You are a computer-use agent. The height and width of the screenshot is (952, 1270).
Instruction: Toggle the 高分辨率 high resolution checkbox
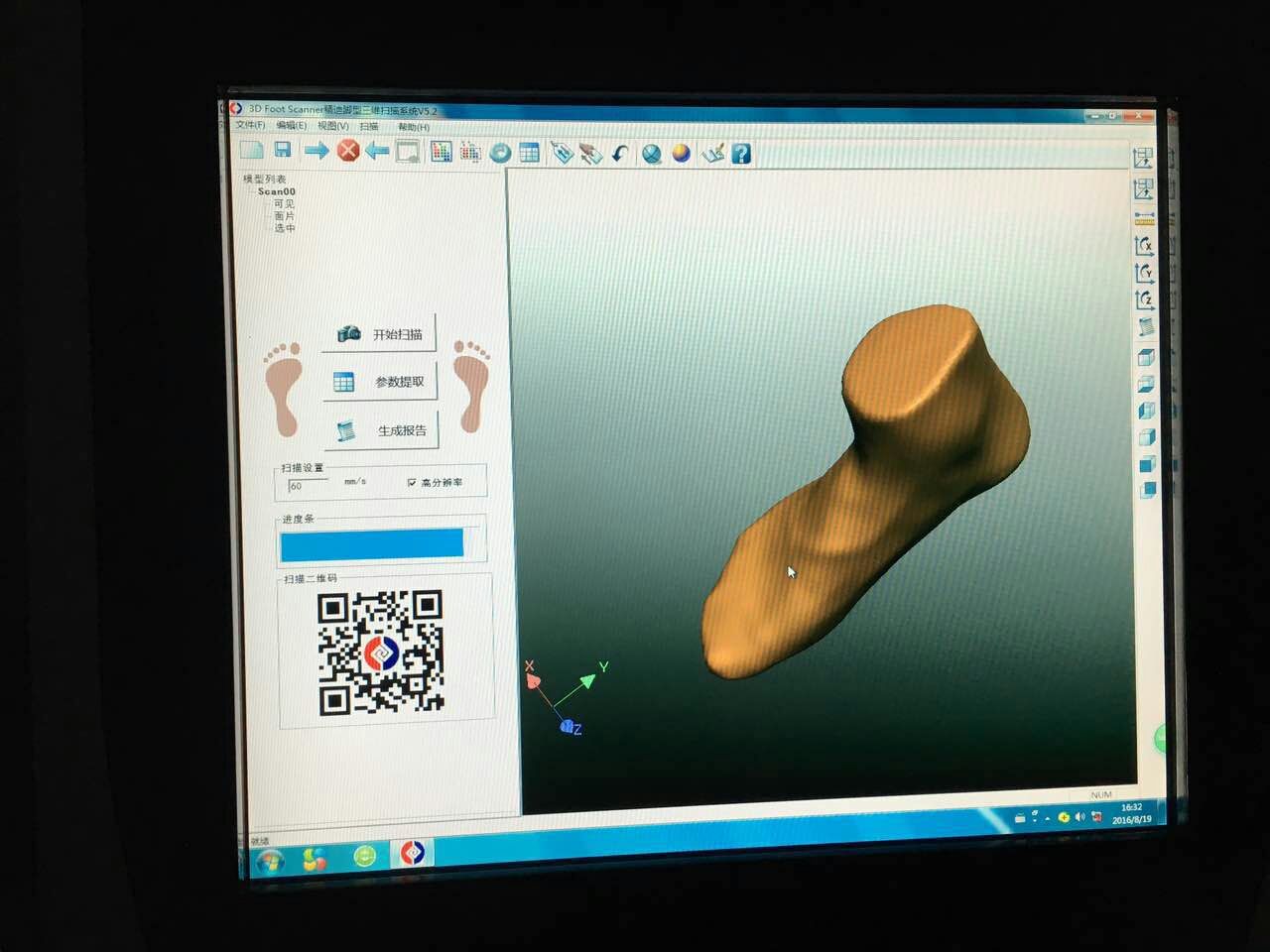click(412, 483)
